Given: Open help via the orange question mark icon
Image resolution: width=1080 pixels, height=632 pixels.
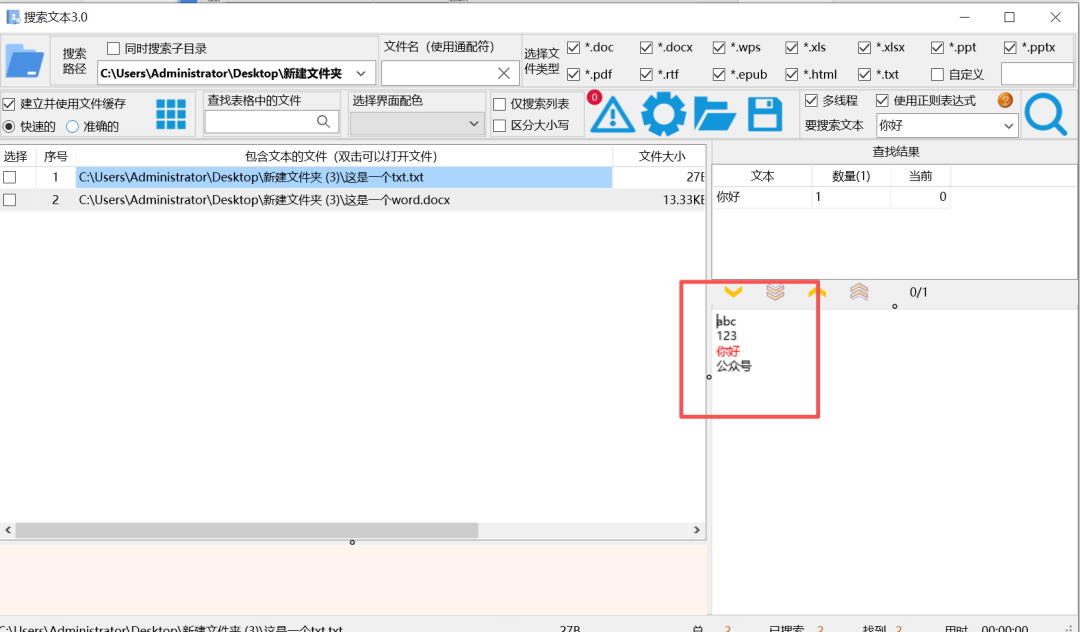Looking at the screenshot, I should click(1004, 100).
